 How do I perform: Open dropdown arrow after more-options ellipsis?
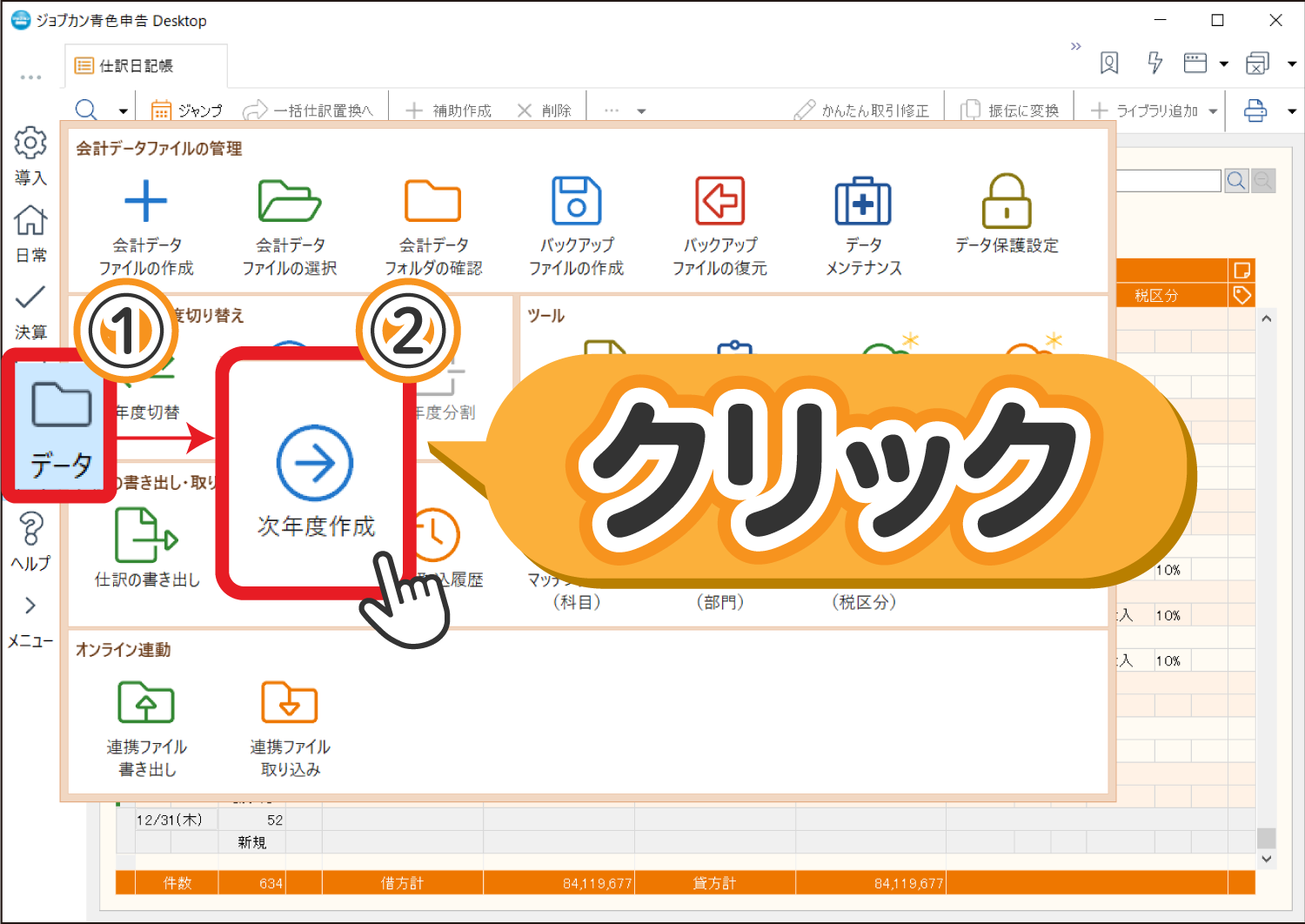click(x=641, y=111)
